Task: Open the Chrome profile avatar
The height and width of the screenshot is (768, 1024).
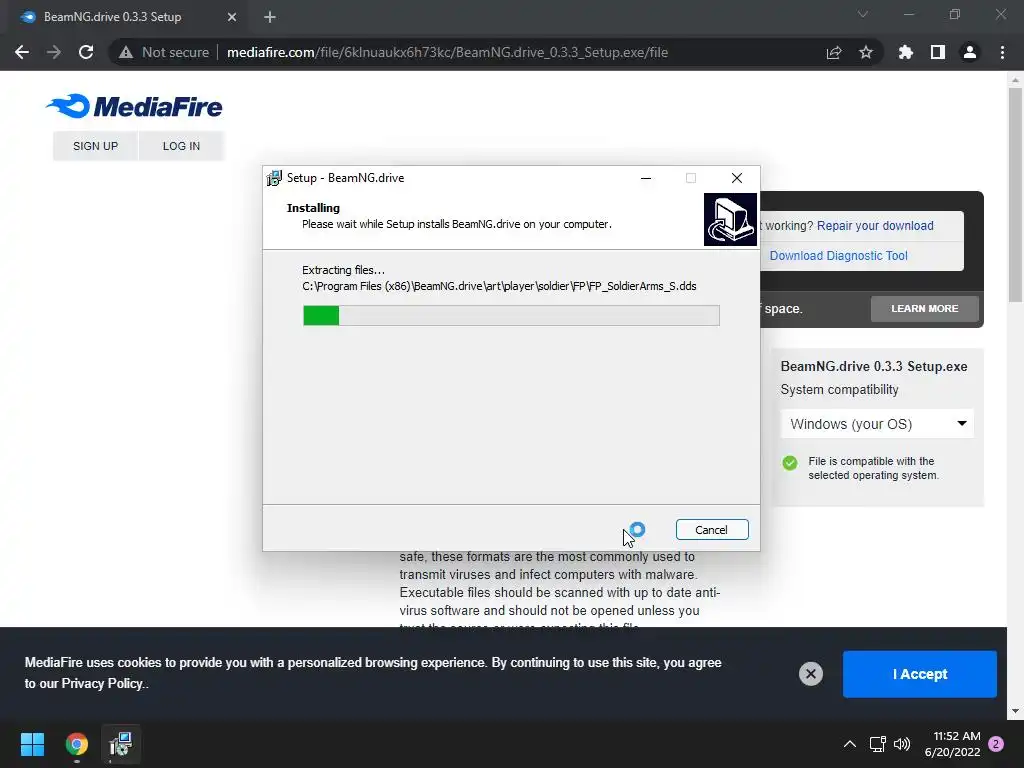Action: pyautogui.click(x=970, y=52)
